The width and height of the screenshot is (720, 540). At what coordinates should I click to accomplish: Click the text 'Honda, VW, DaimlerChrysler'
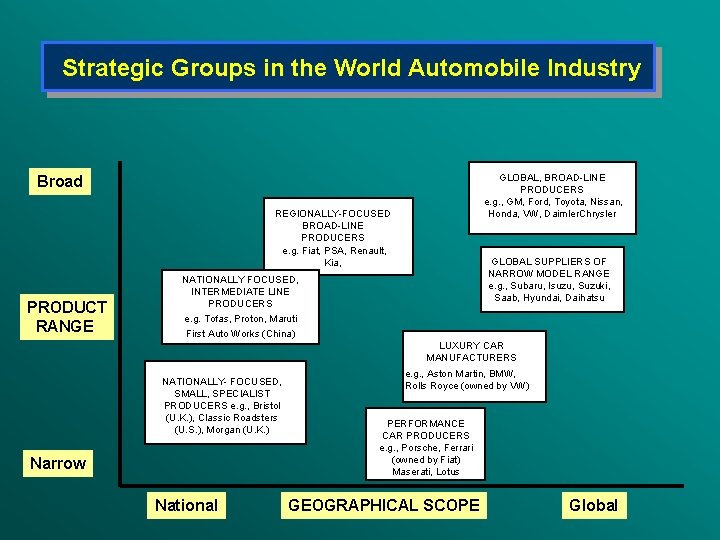coord(552,214)
